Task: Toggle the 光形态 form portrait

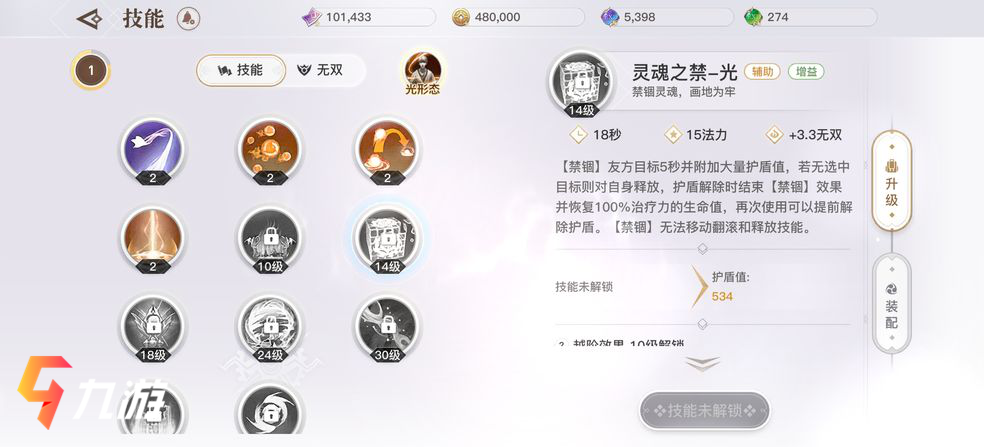Action: (x=422, y=73)
